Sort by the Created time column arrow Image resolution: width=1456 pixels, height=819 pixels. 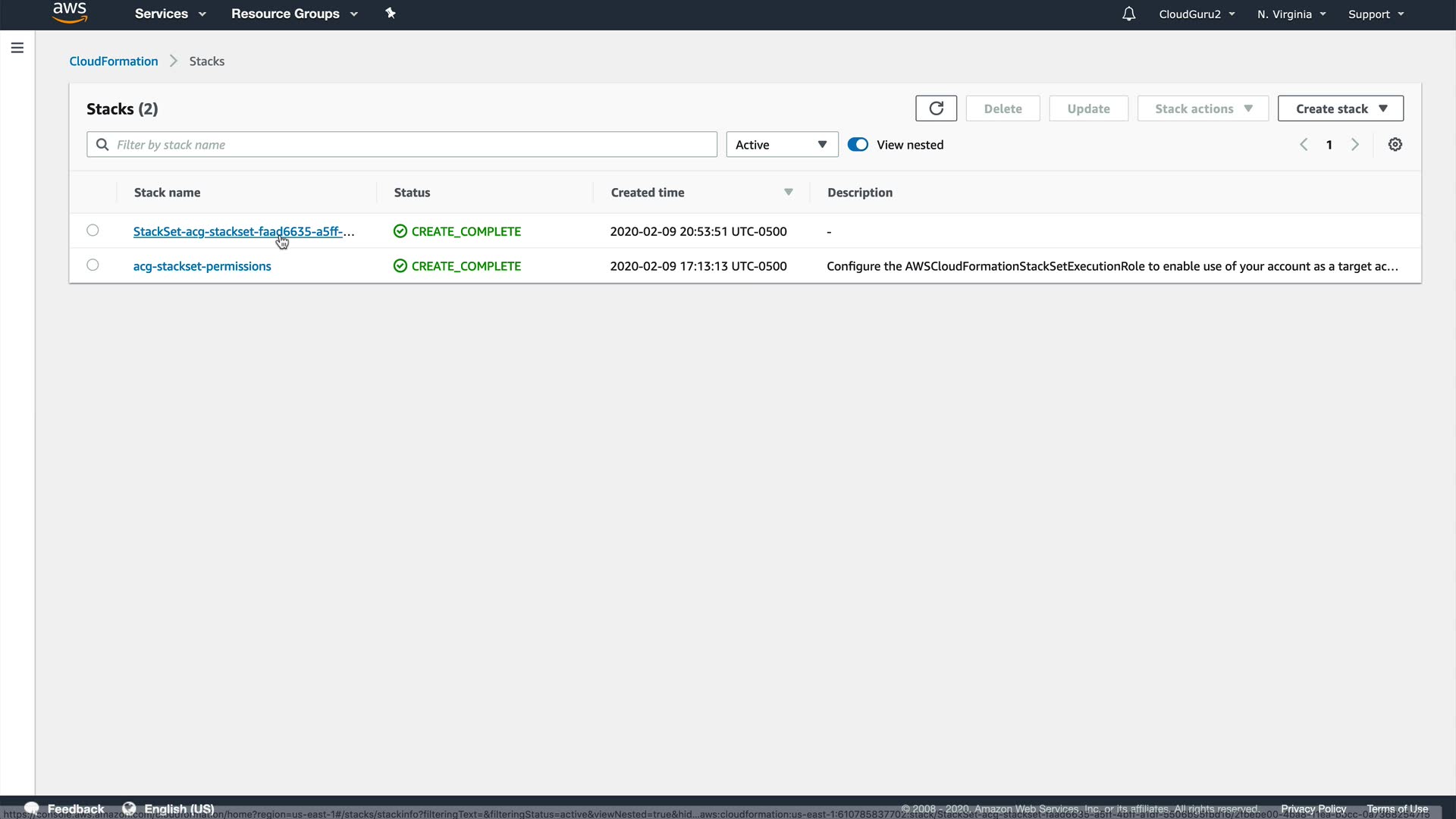click(x=788, y=193)
